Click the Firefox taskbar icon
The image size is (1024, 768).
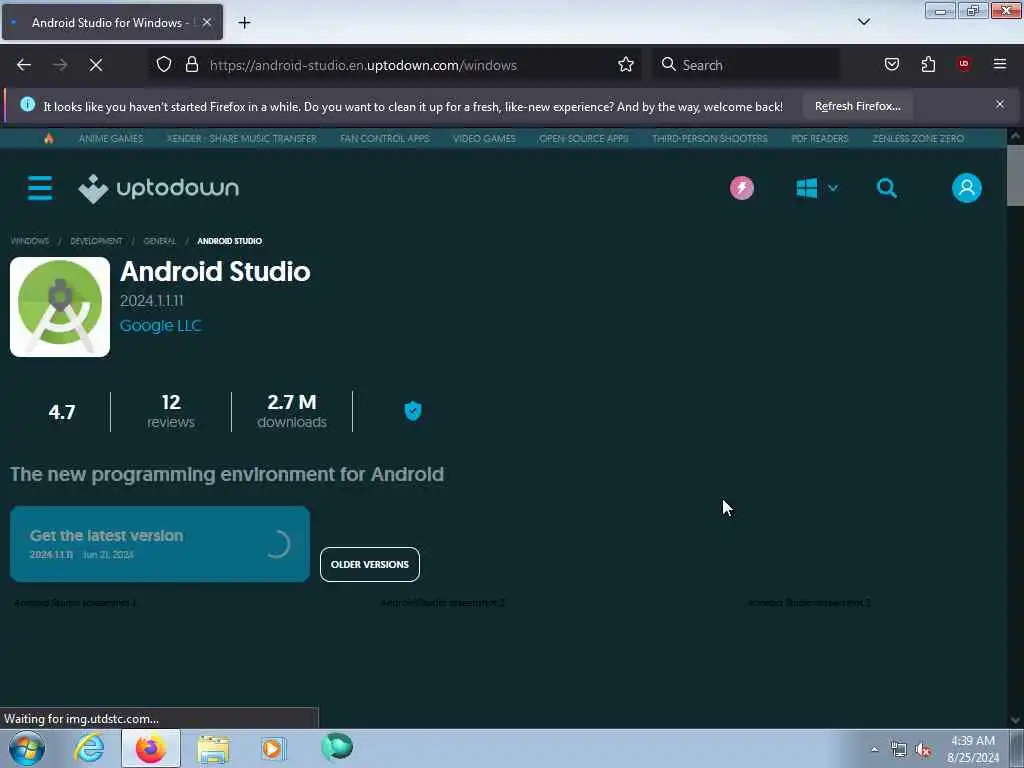pos(151,748)
